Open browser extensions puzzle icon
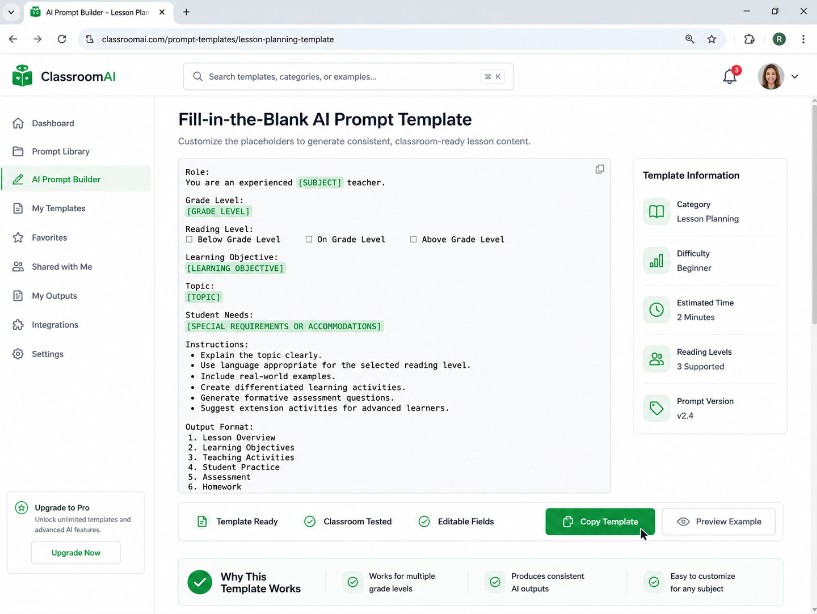The height and width of the screenshot is (614, 817). point(749,39)
